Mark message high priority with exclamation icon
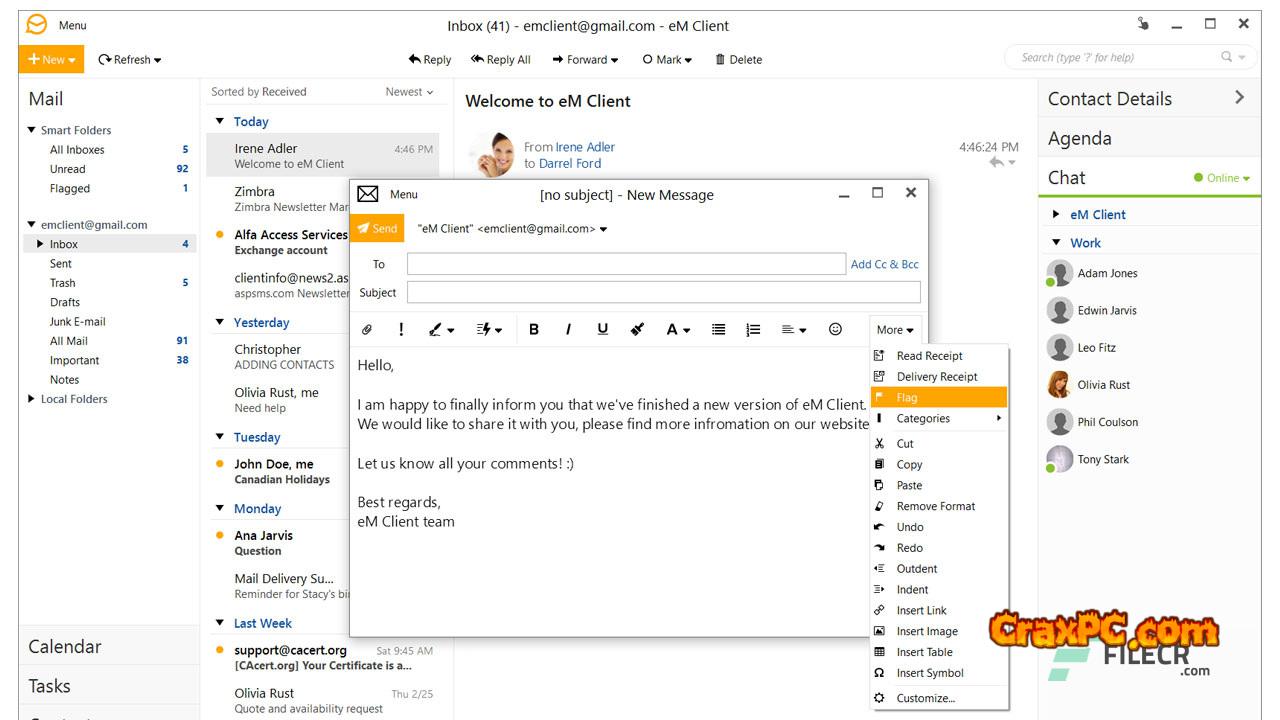The width and height of the screenshot is (1280, 720). click(401, 330)
